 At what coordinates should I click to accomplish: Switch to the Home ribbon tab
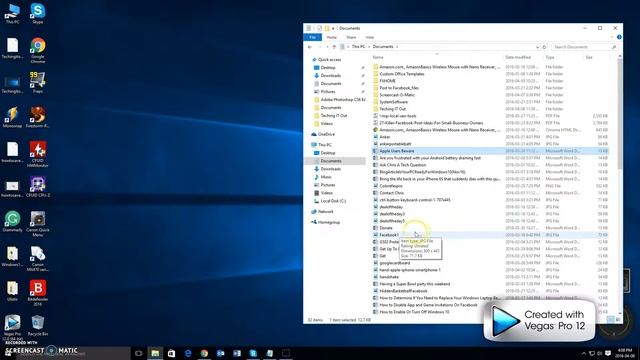[331, 37]
